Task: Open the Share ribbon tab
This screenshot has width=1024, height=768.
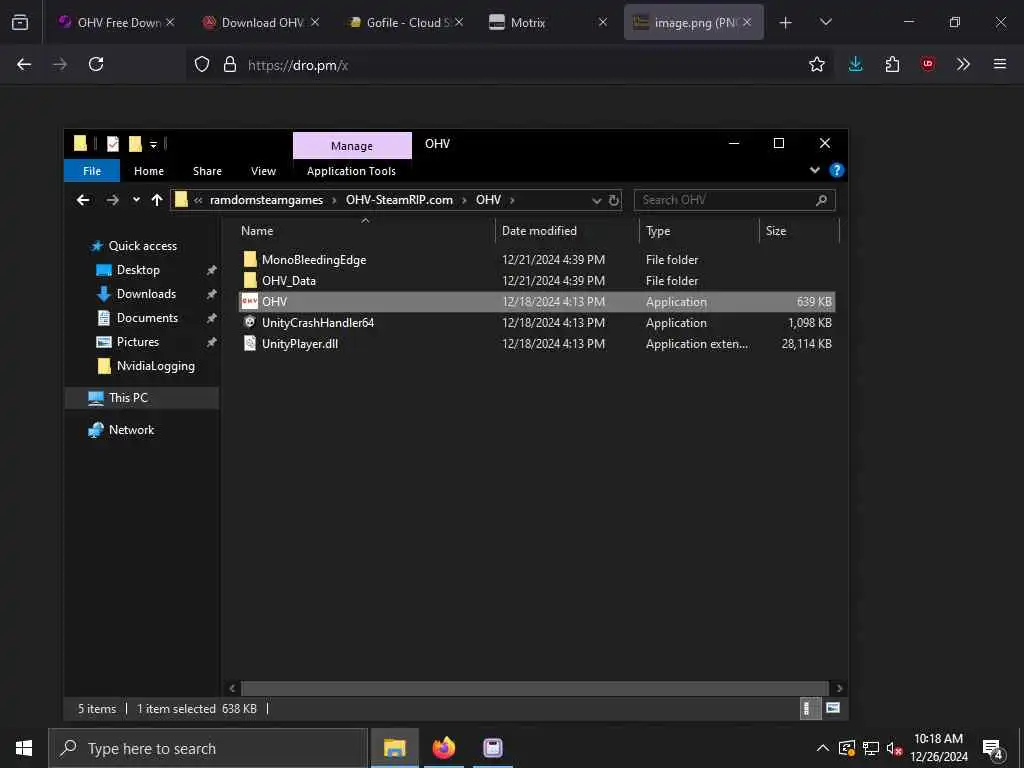Action: tap(207, 171)
